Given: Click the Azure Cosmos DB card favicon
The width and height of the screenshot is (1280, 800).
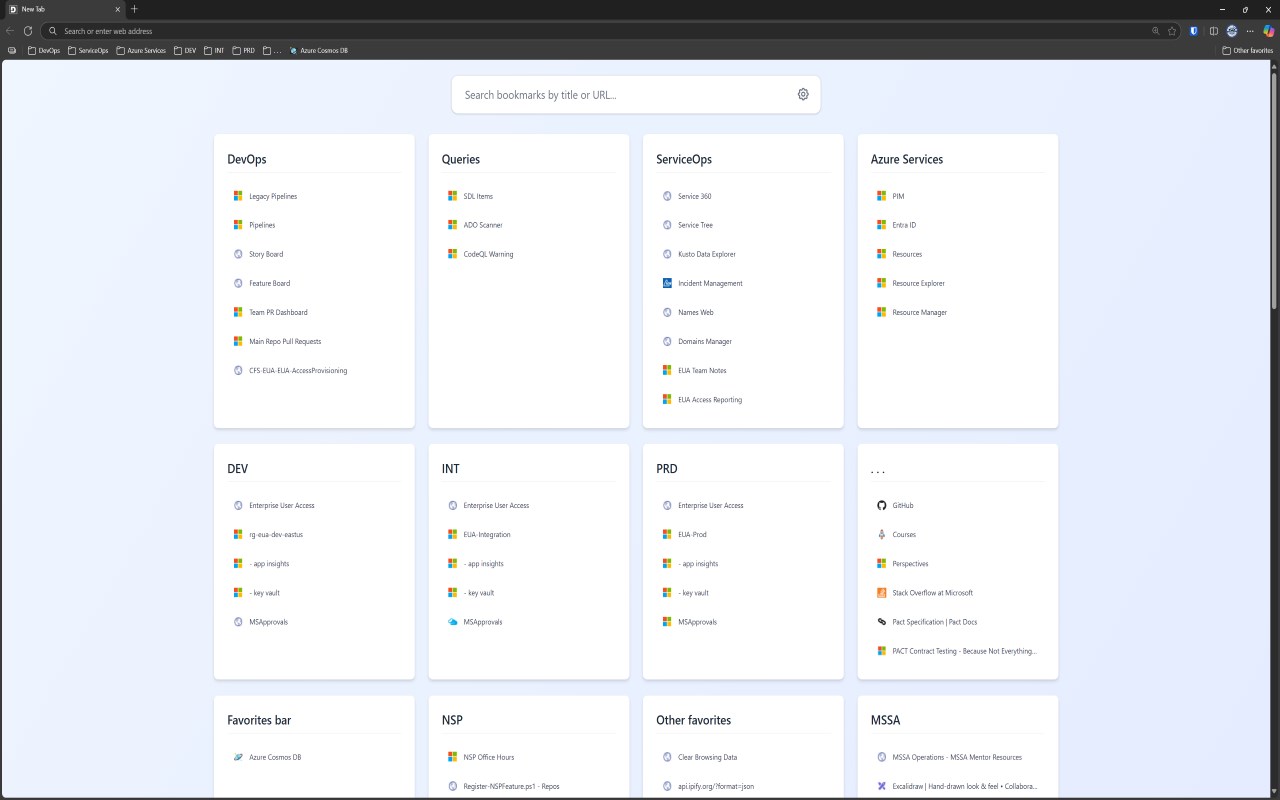Looking at the screenshot, I should (x=238, y=757).
